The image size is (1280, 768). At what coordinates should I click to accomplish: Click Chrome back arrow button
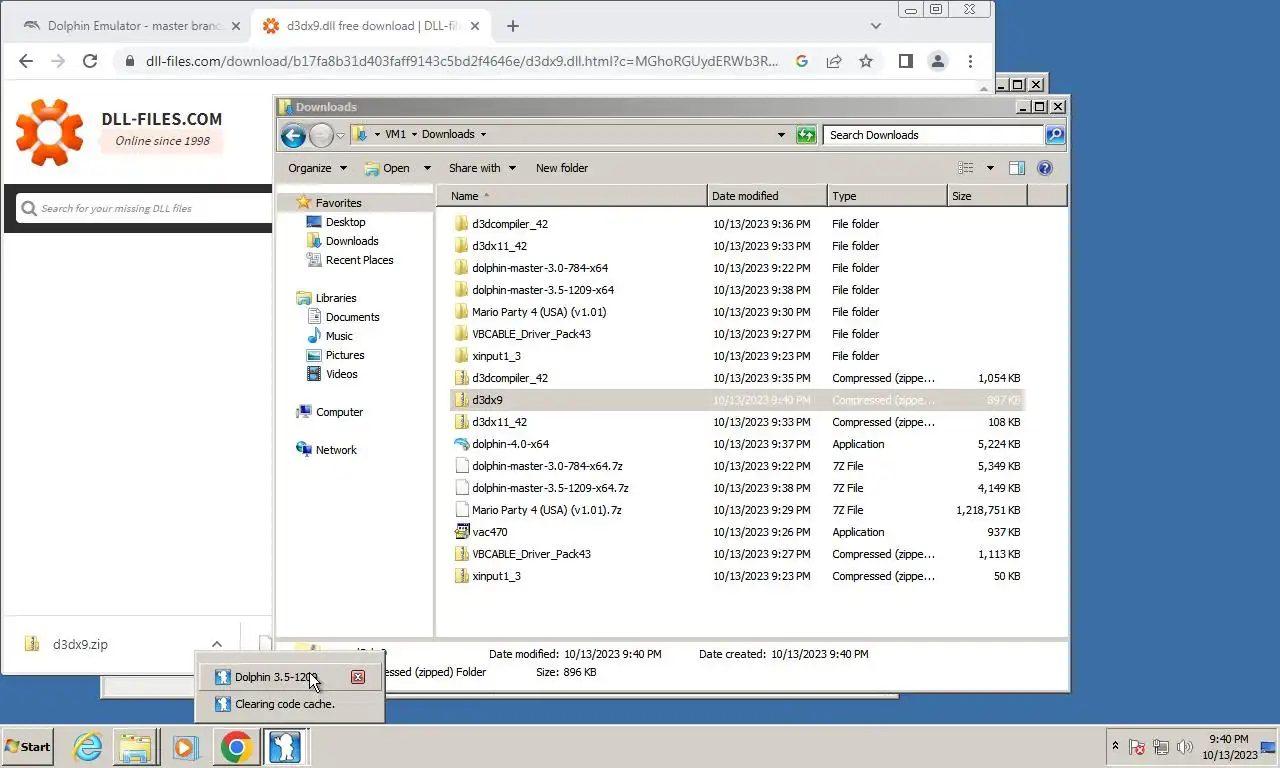pyautogui.click(x=26, y=61)
